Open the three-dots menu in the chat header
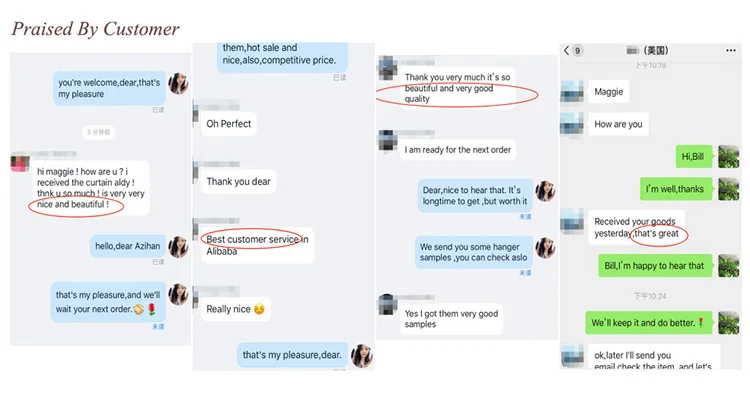The height and width of the screenshot is (410, 750). [x=730, y=50]
